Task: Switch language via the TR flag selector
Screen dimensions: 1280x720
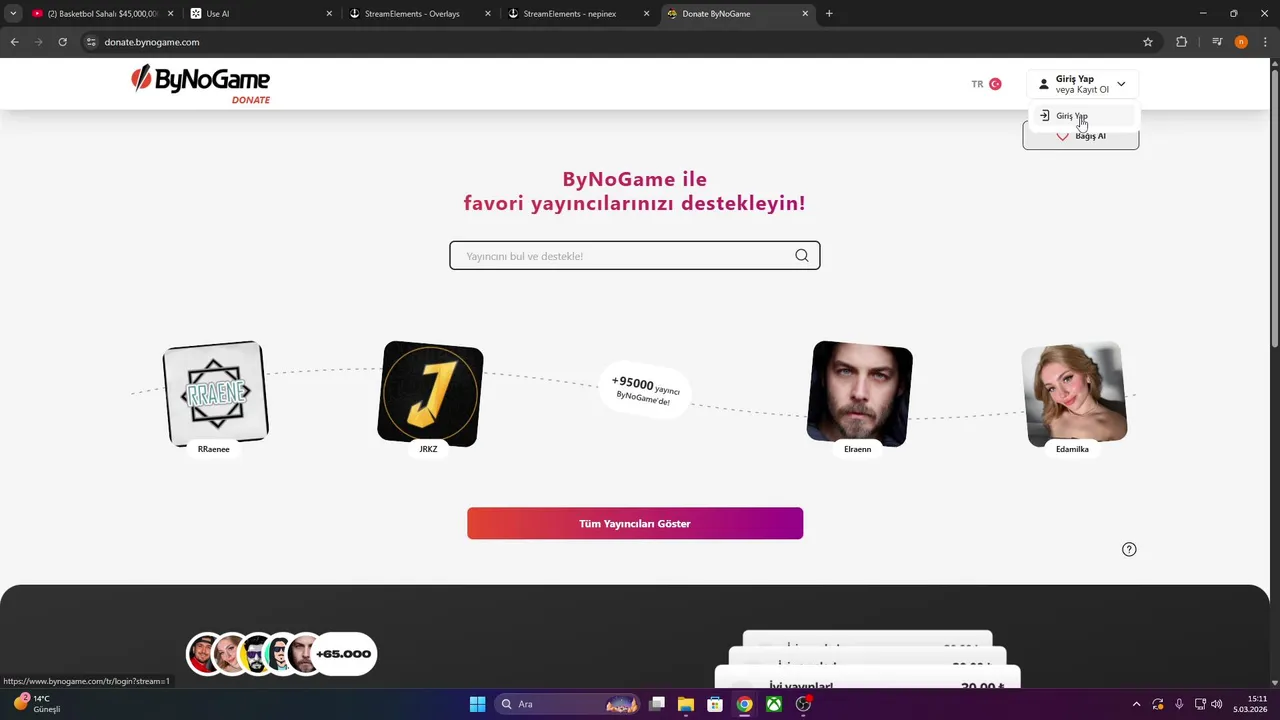Action: (986, 84)
